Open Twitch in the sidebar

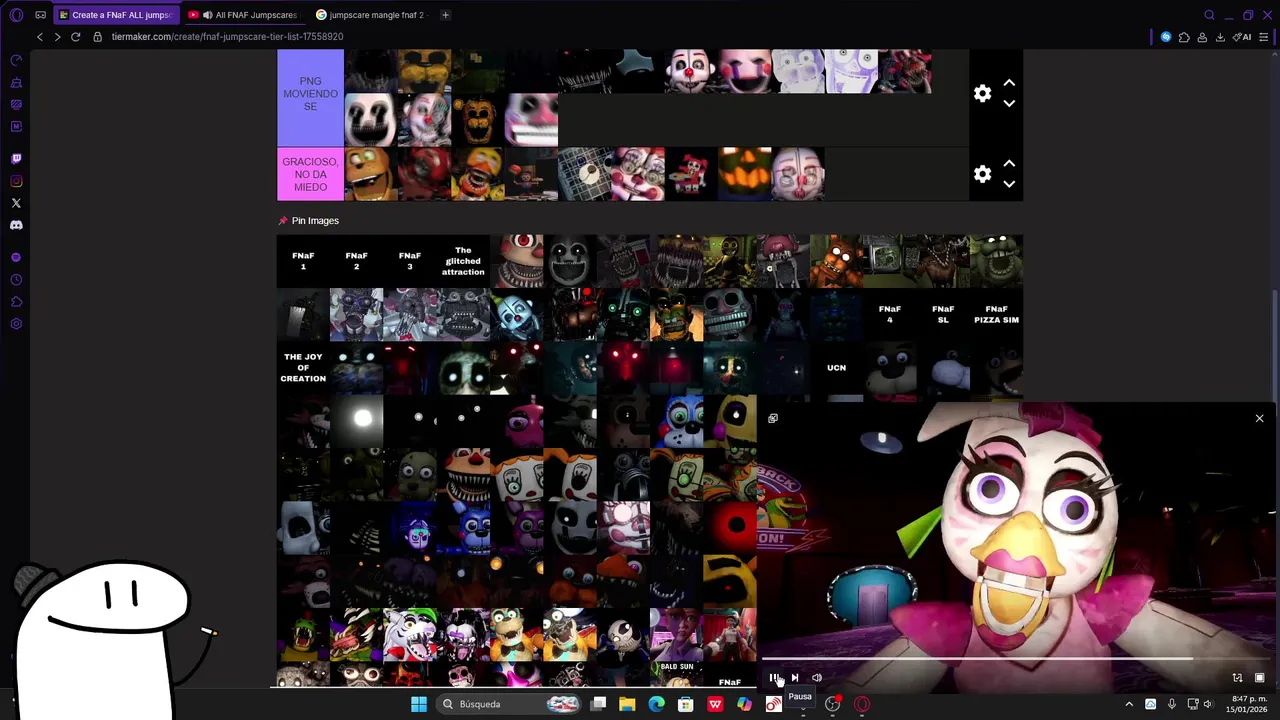coord(16,158)
